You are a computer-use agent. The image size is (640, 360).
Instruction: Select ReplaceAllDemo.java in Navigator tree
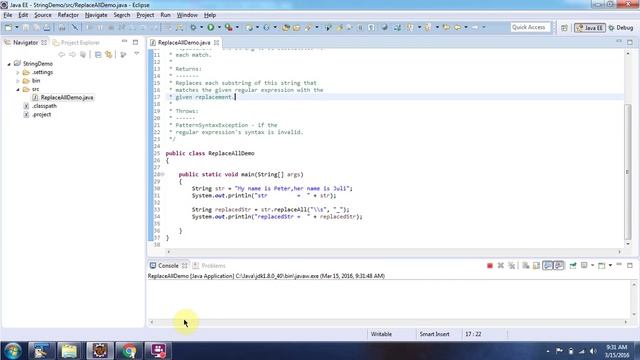click(63, 98)
